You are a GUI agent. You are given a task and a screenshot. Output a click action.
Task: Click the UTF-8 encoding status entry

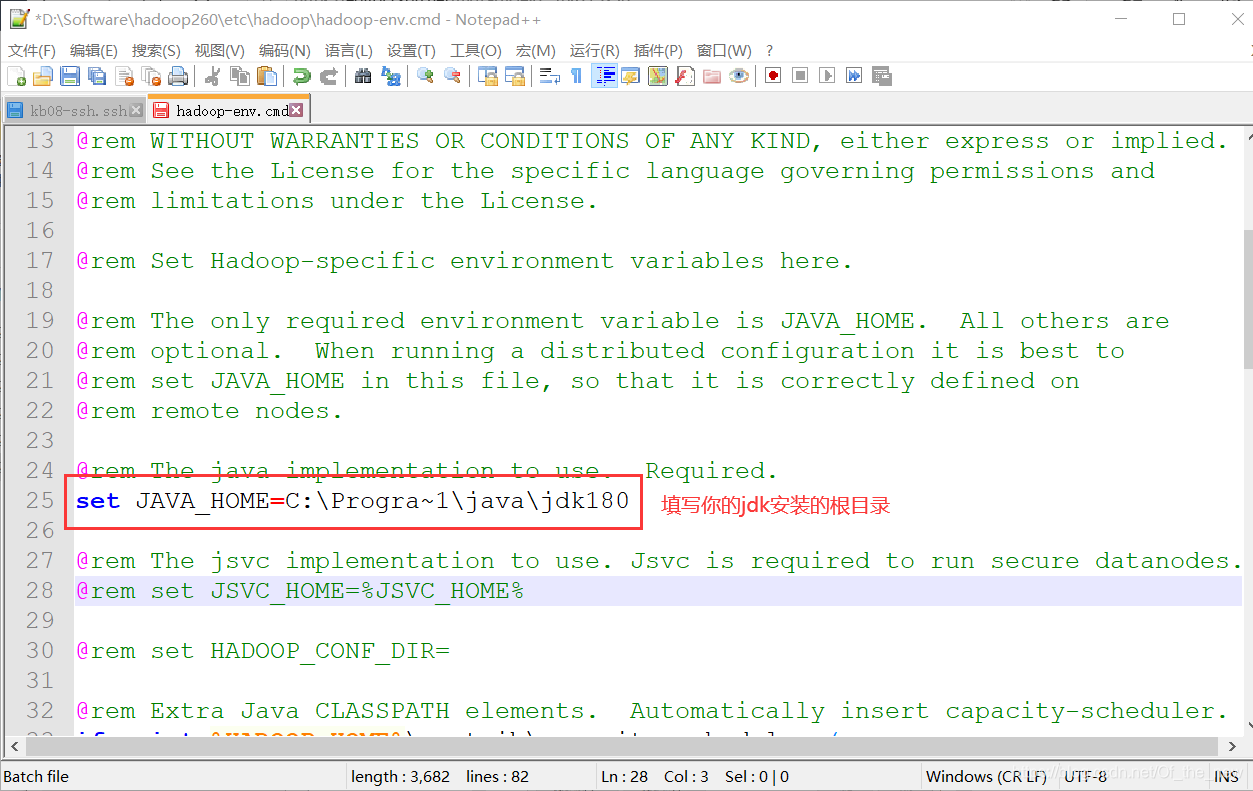(x=1086, y=776)
